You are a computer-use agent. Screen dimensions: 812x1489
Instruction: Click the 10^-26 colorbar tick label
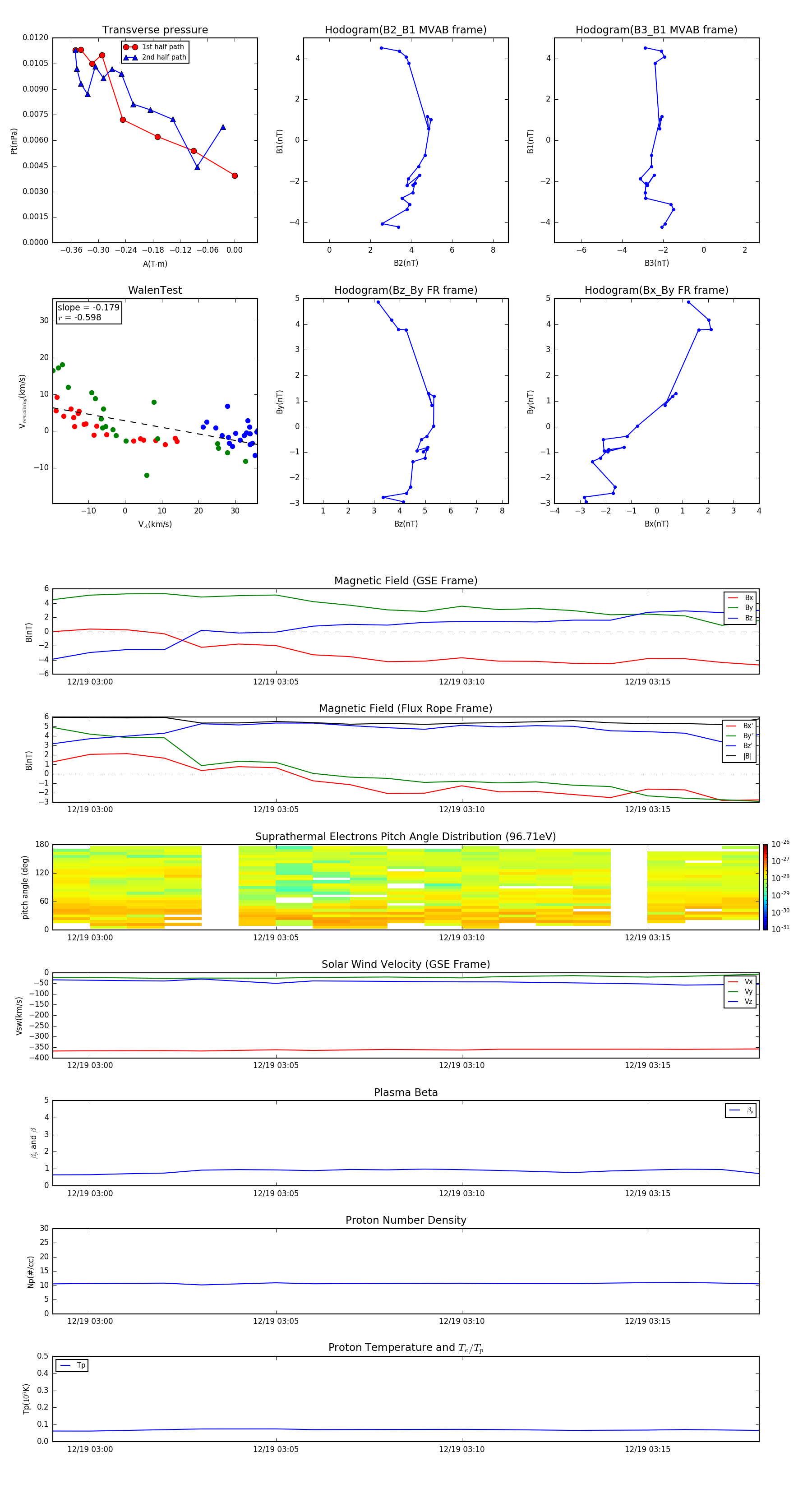coord(780,844)
